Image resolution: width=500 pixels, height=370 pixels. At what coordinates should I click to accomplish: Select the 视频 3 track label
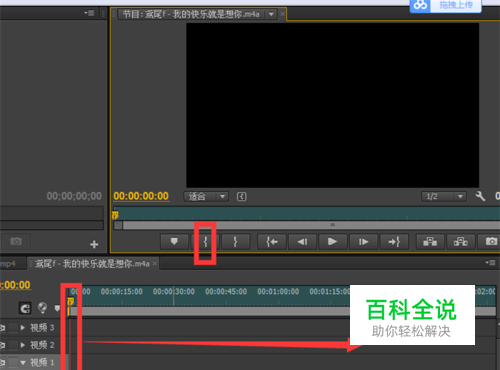coord(42,328)
